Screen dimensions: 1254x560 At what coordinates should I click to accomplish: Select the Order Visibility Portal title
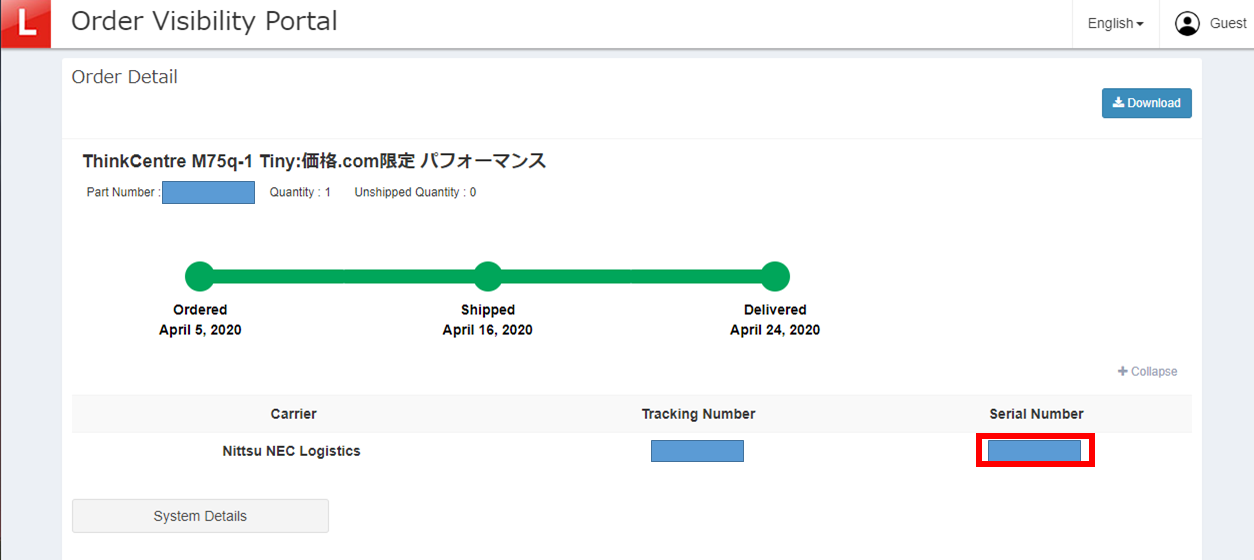click(204, 21)
